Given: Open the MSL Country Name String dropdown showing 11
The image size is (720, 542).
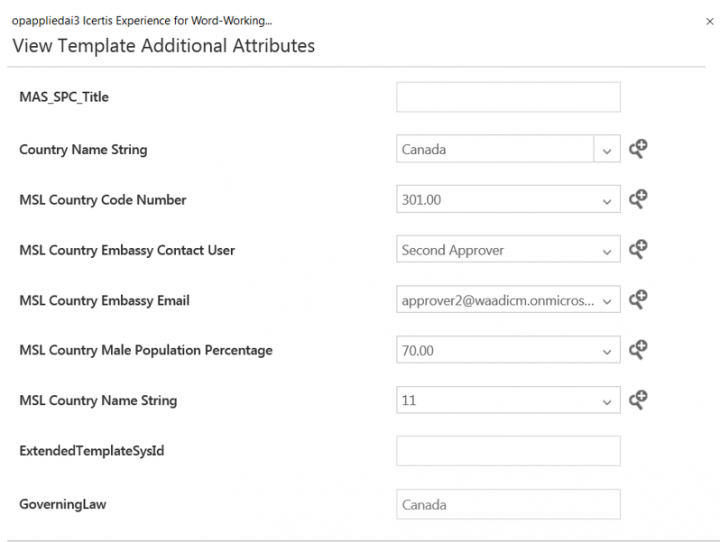Looking at the screenshot, I should (x=606, y=401).
